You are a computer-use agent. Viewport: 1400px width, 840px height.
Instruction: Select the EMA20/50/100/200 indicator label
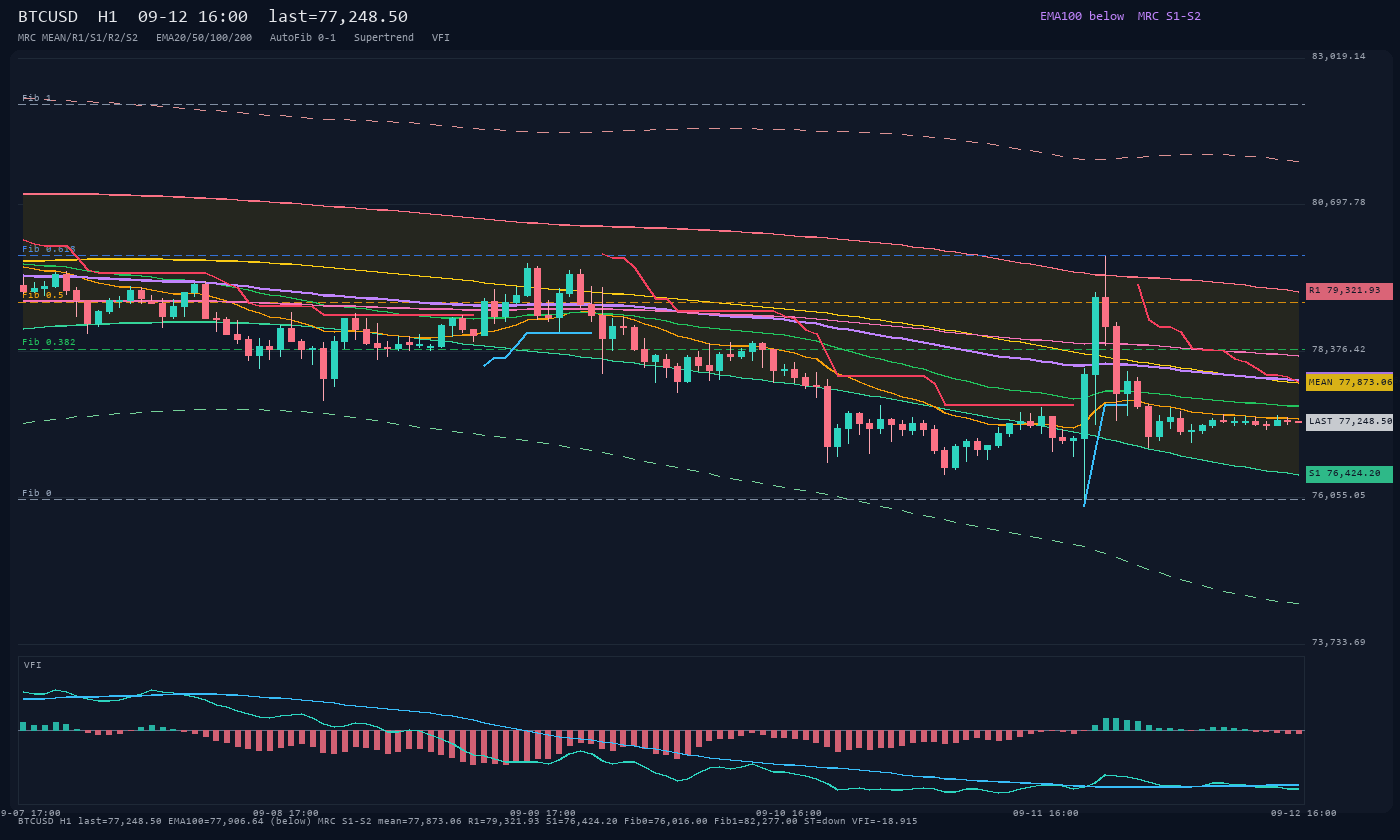204,38
